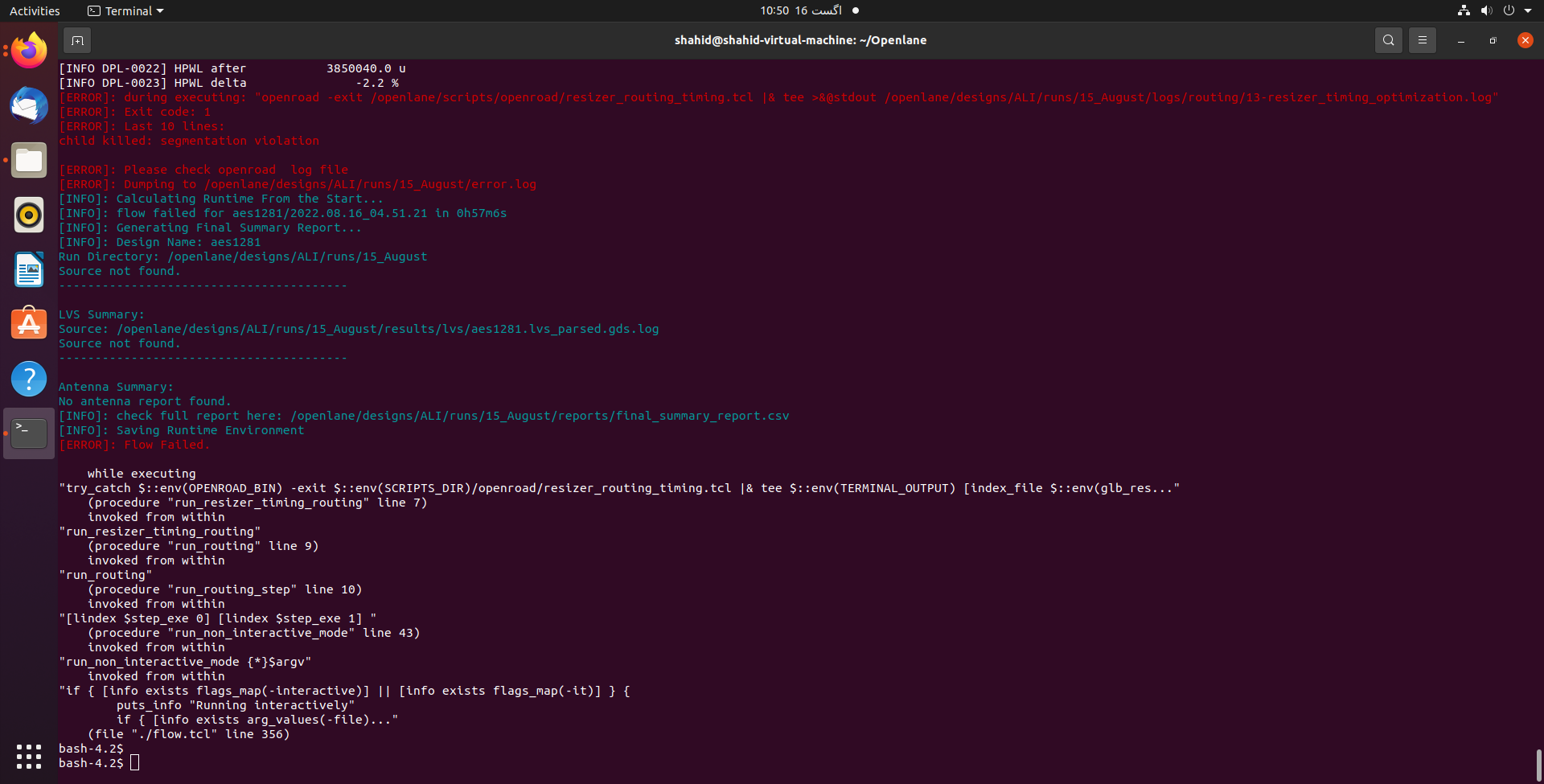The image size is (1544, 784).
Task: Click Activities in the top bar
Action: (35, 10)
